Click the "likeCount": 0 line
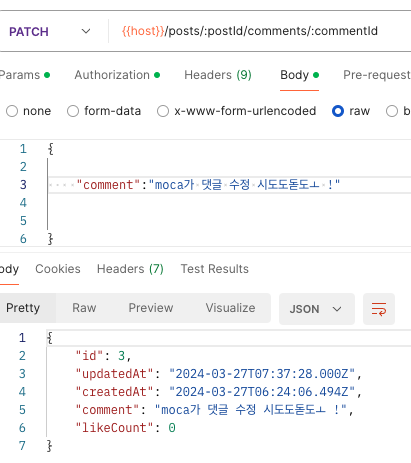The height and width of the screenshot is (463, 411). click(x=125, y=428)
